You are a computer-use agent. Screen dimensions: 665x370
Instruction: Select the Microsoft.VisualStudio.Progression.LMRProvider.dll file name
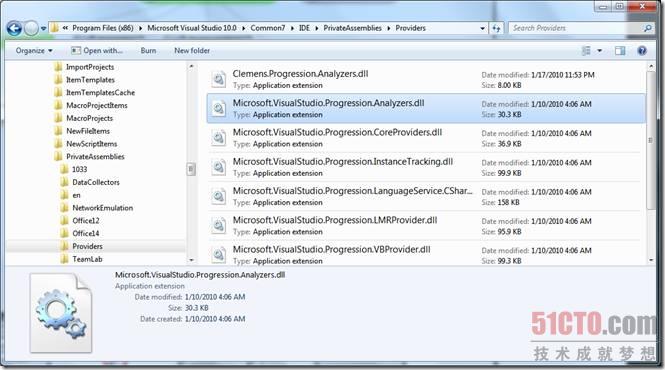tap(335, 220)
